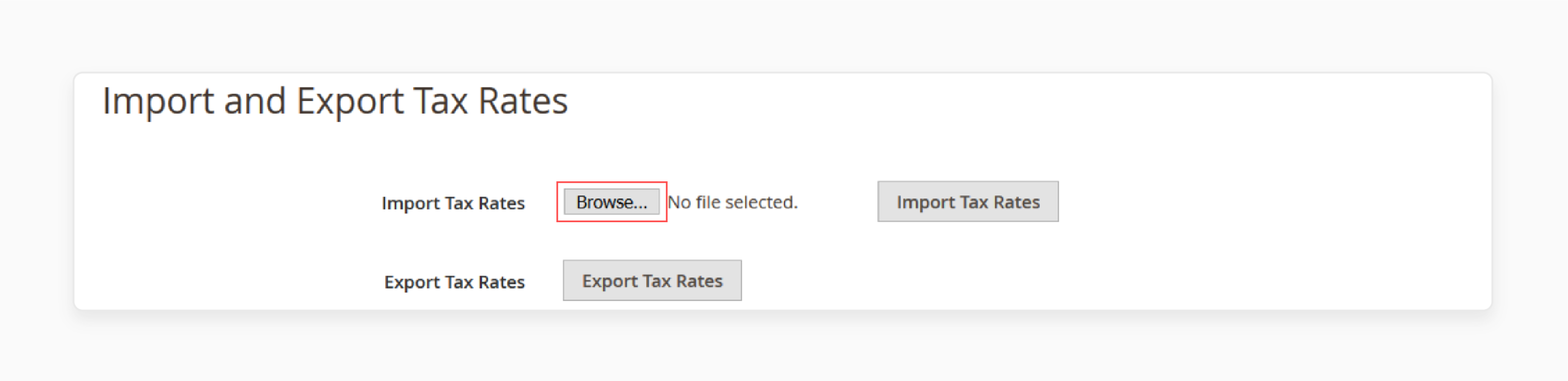Viewport: 1568px width, 381px height.
Task: Click the Import Tax Rates button
Action: [968, 201]
